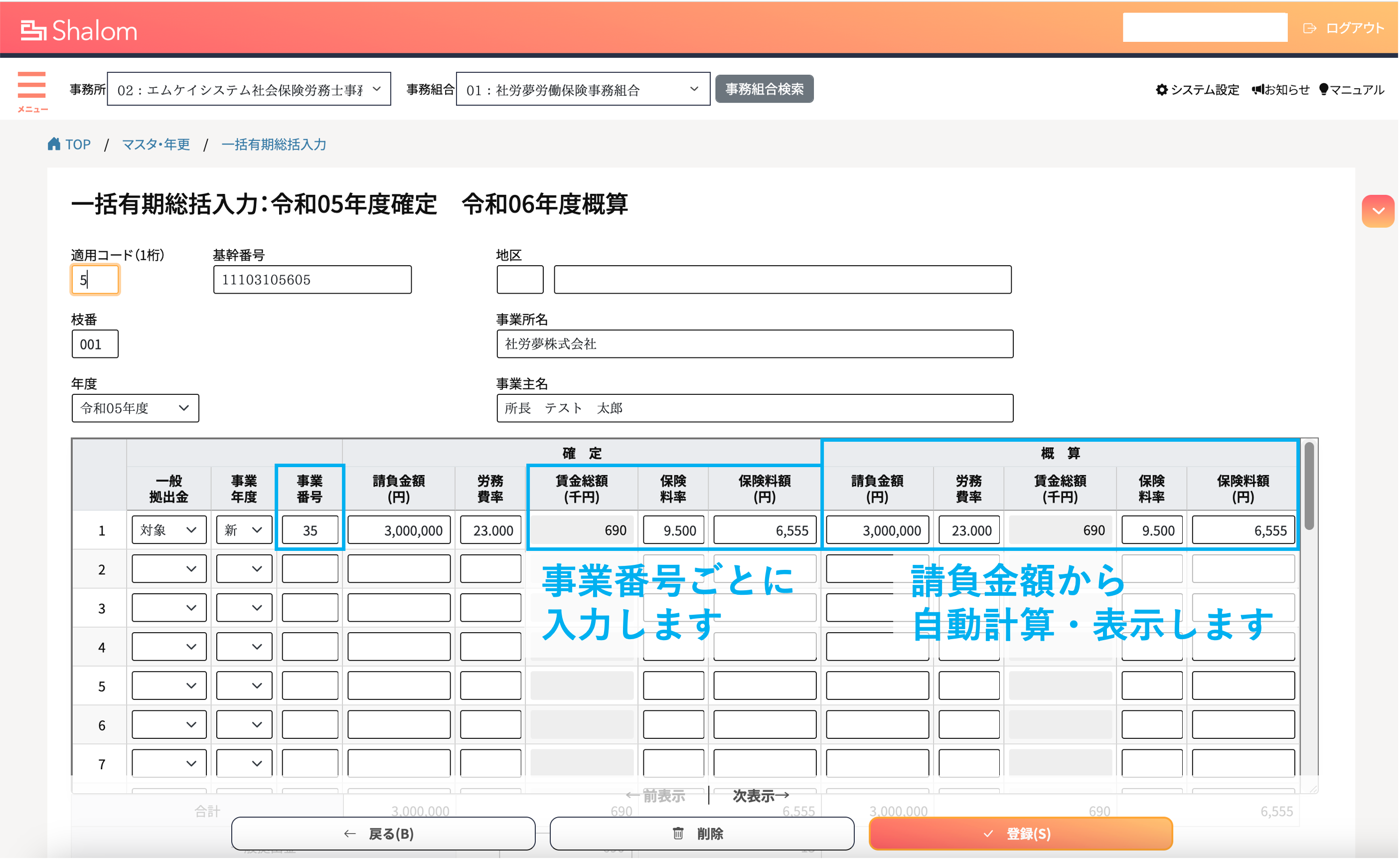The height and width of the screenshot is (859, 1400).
Task: Open row 3 事業年度 dropdown
Action: [244, 608]
